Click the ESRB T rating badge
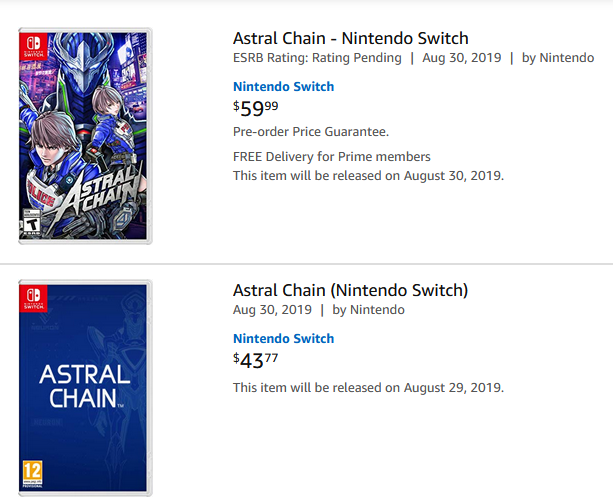 coord(31,223)
